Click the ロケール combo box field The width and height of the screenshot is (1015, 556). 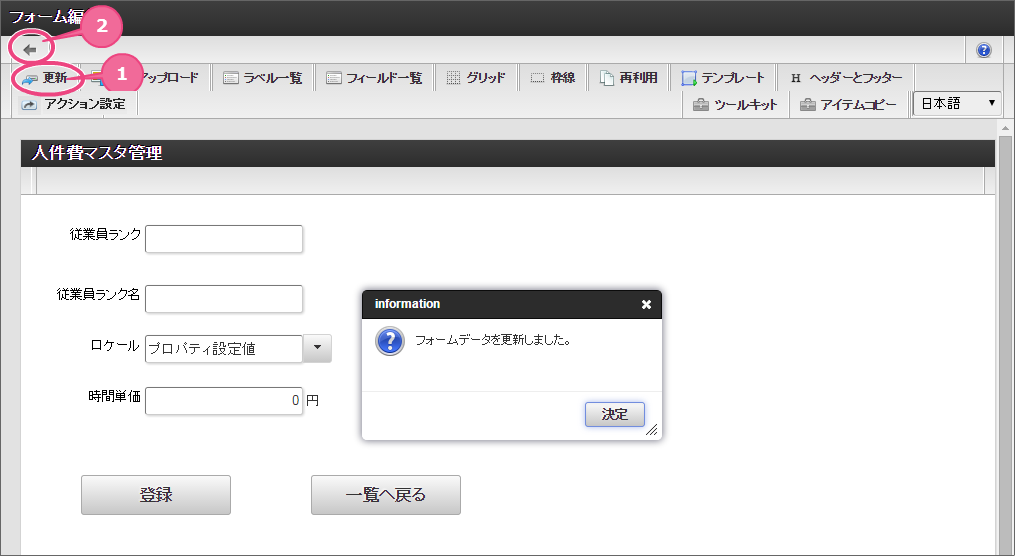(224, 349)
